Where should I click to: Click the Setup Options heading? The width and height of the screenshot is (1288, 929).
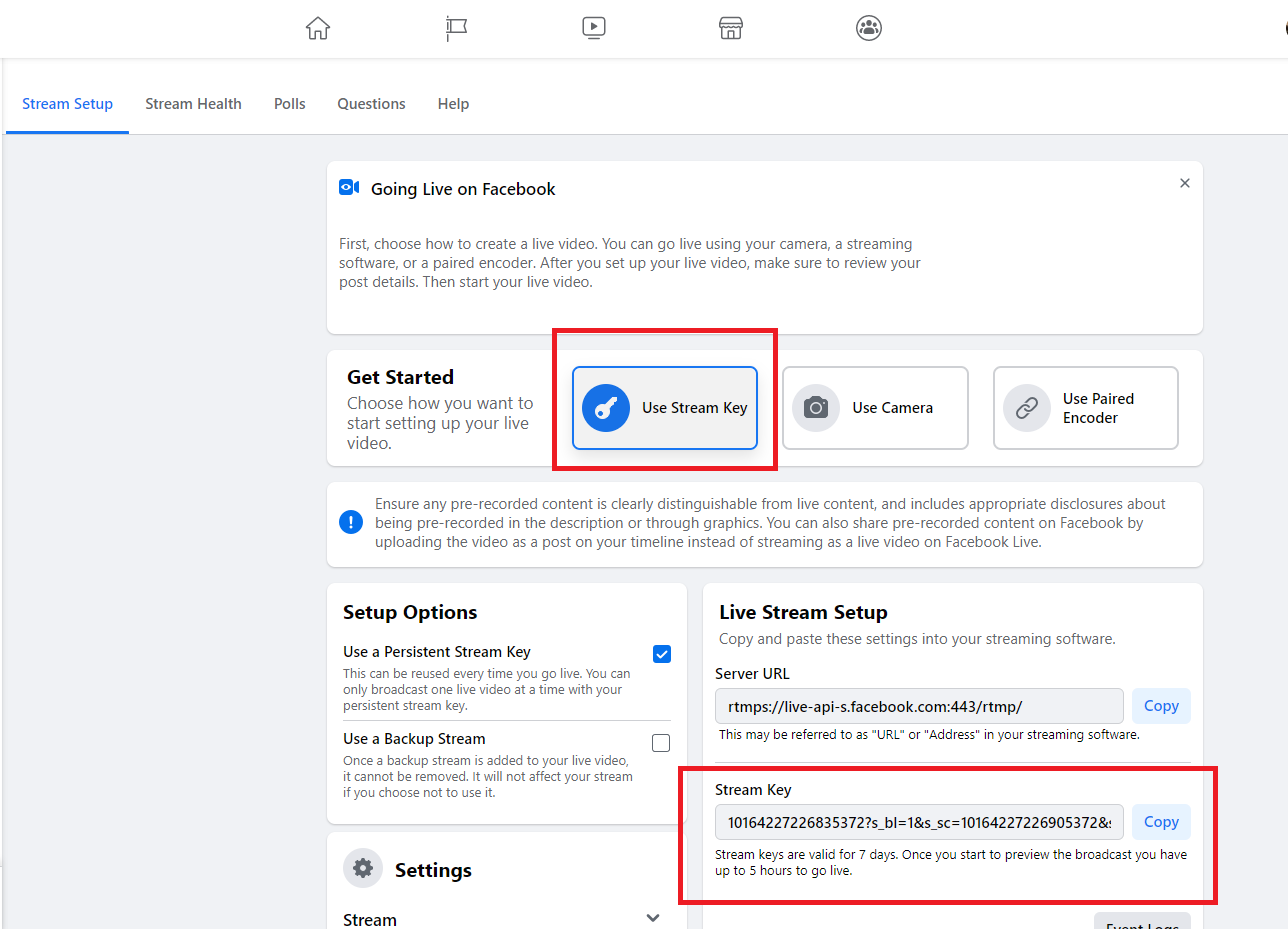coord(410,612)
